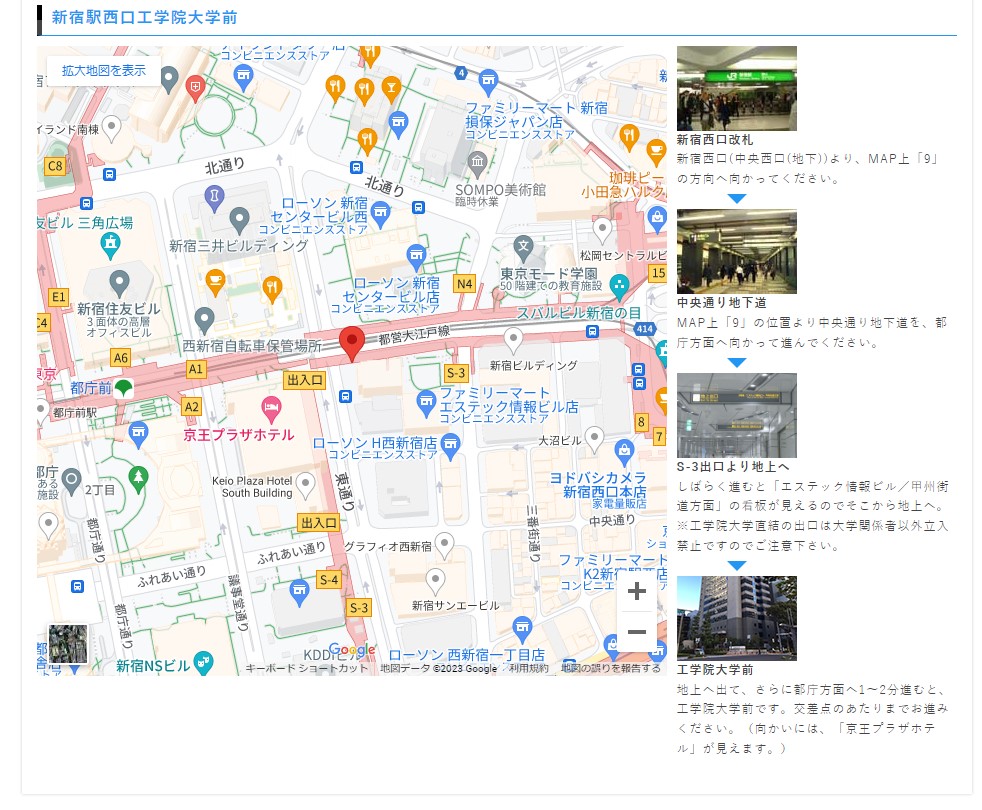Open the 中央通り地下道 photo
Image resolution: width=982 pixels, height=810 pixels.
click(736, 251)
